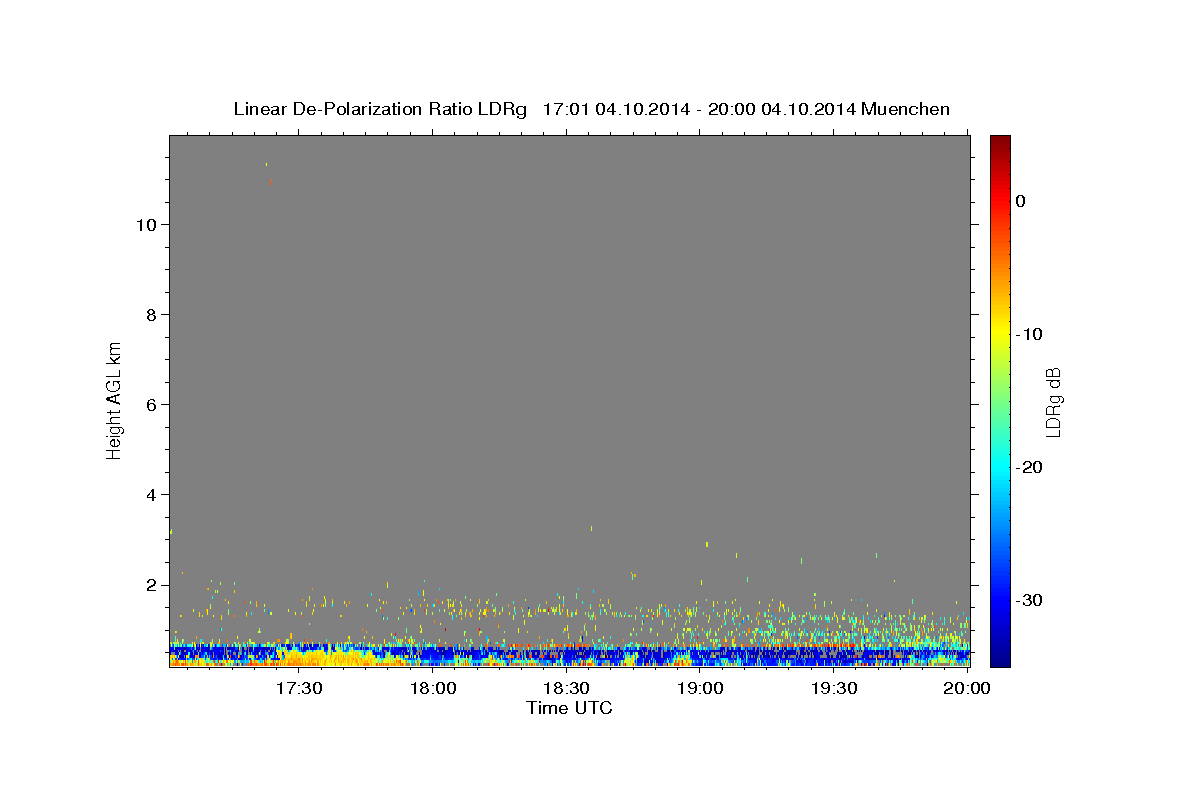Click the 18:00 time tick label

click(x=433, y=688)
